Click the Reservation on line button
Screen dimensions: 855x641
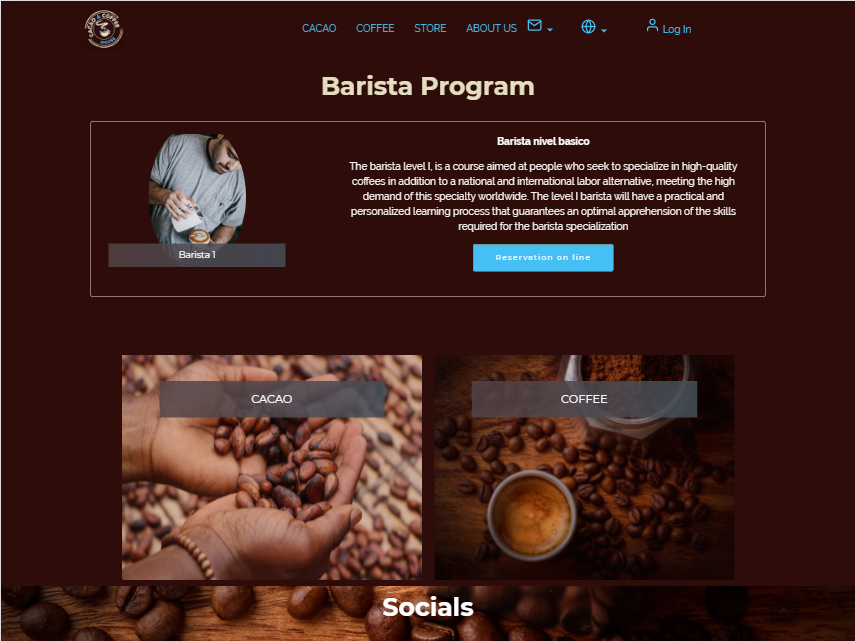tap(543, 257)
